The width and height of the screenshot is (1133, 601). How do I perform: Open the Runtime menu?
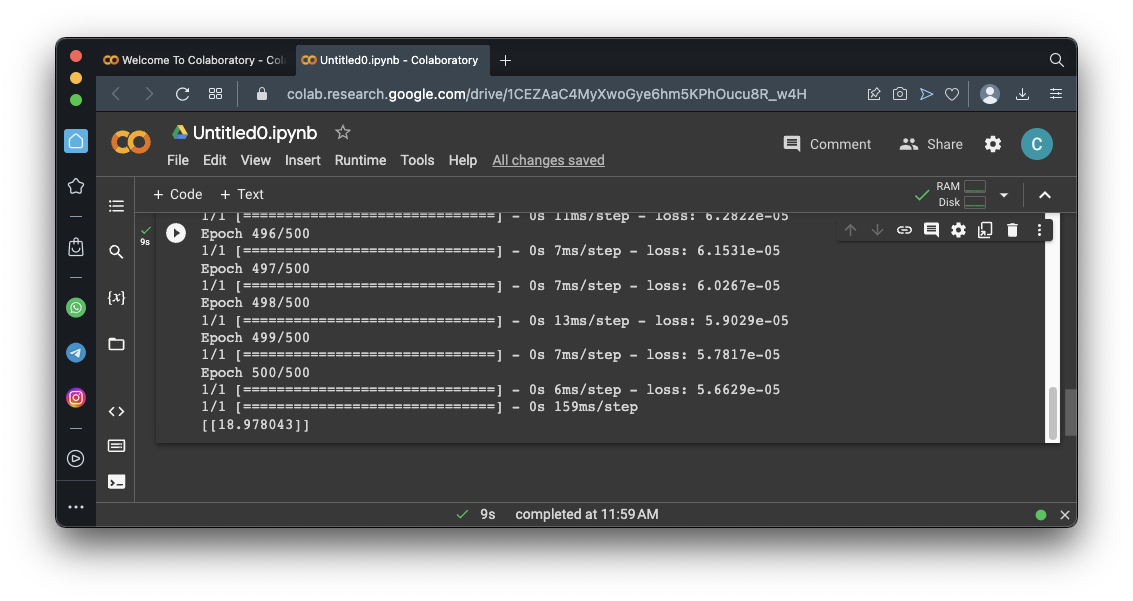click(360, 160)
